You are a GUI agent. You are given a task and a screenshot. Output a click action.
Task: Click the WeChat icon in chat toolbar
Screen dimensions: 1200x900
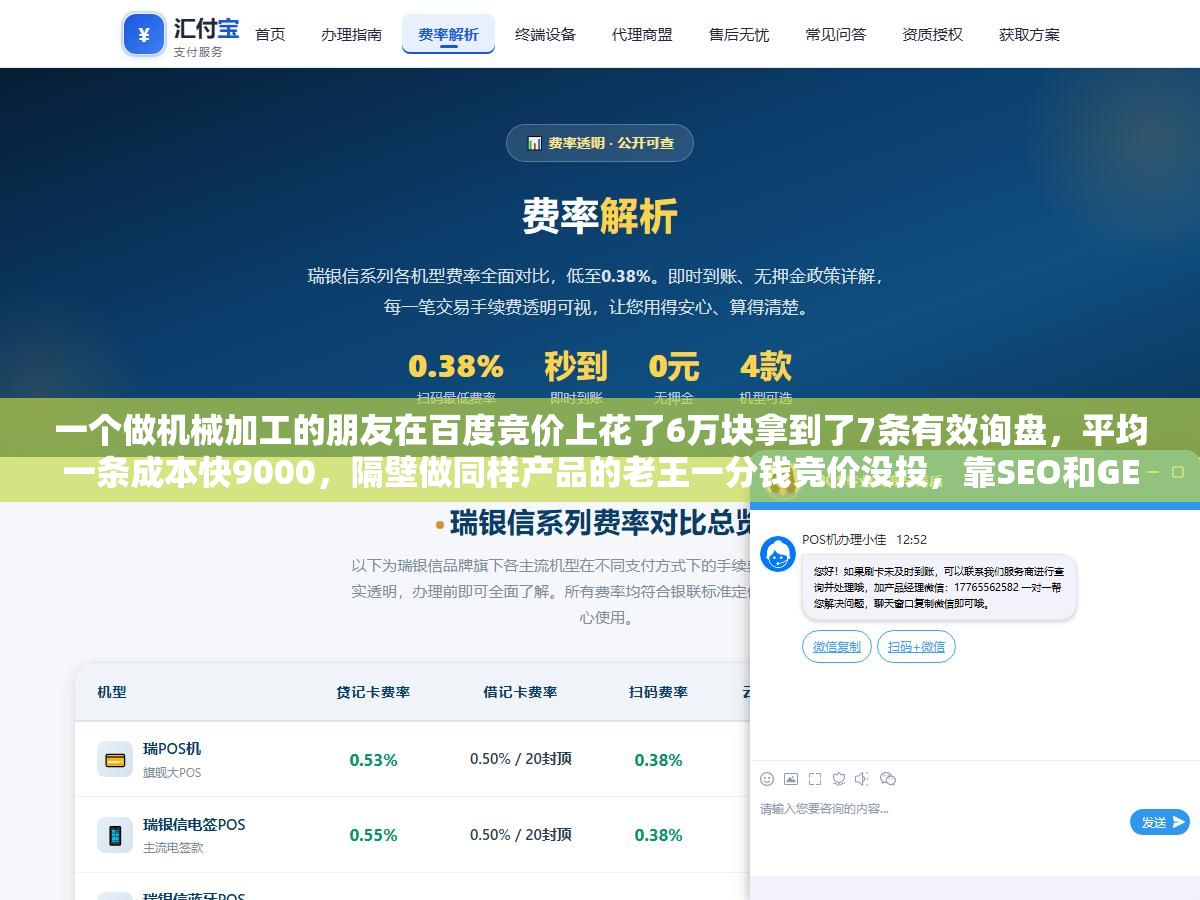(888, 779)
